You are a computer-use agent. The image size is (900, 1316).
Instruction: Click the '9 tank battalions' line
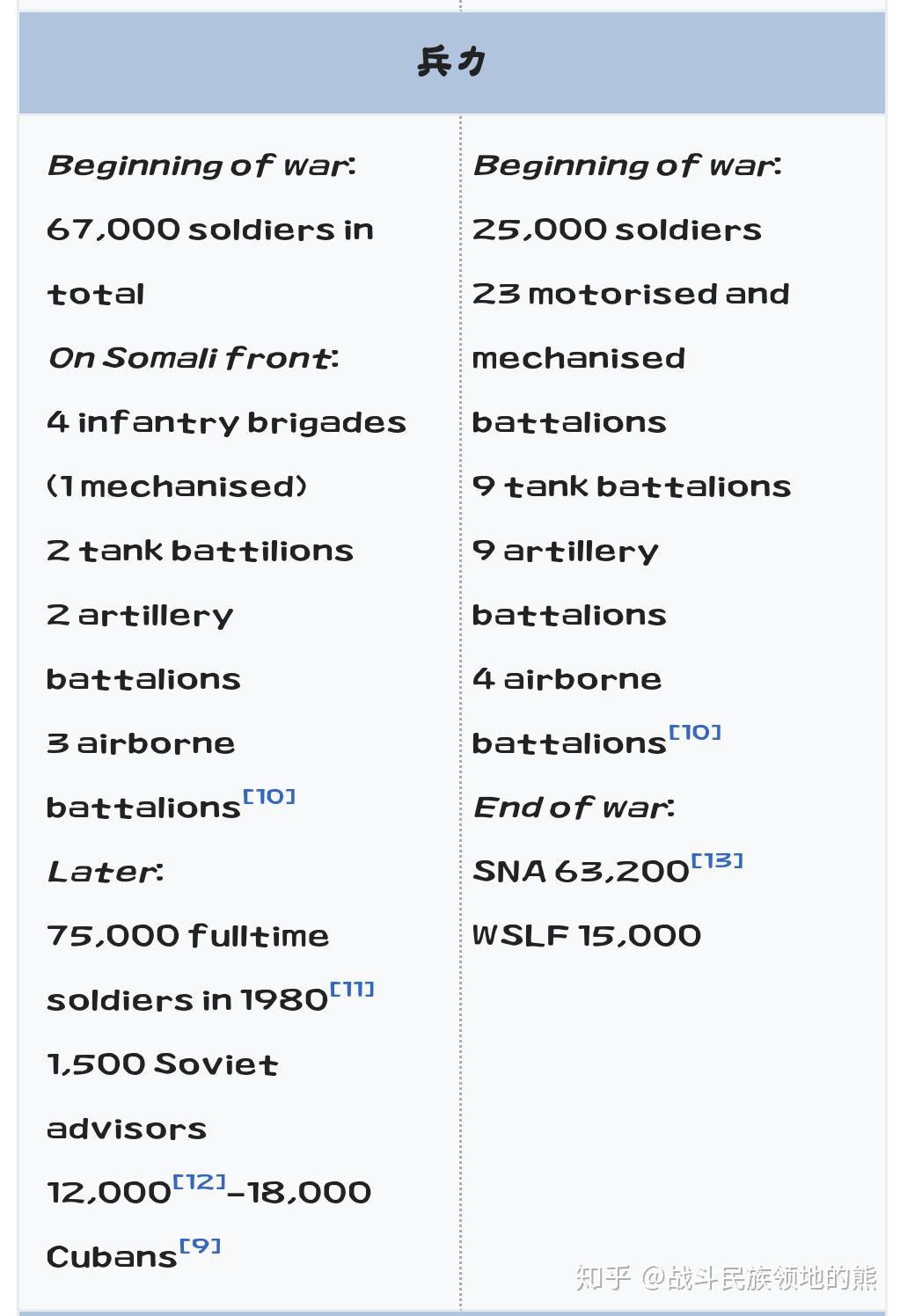632,486
